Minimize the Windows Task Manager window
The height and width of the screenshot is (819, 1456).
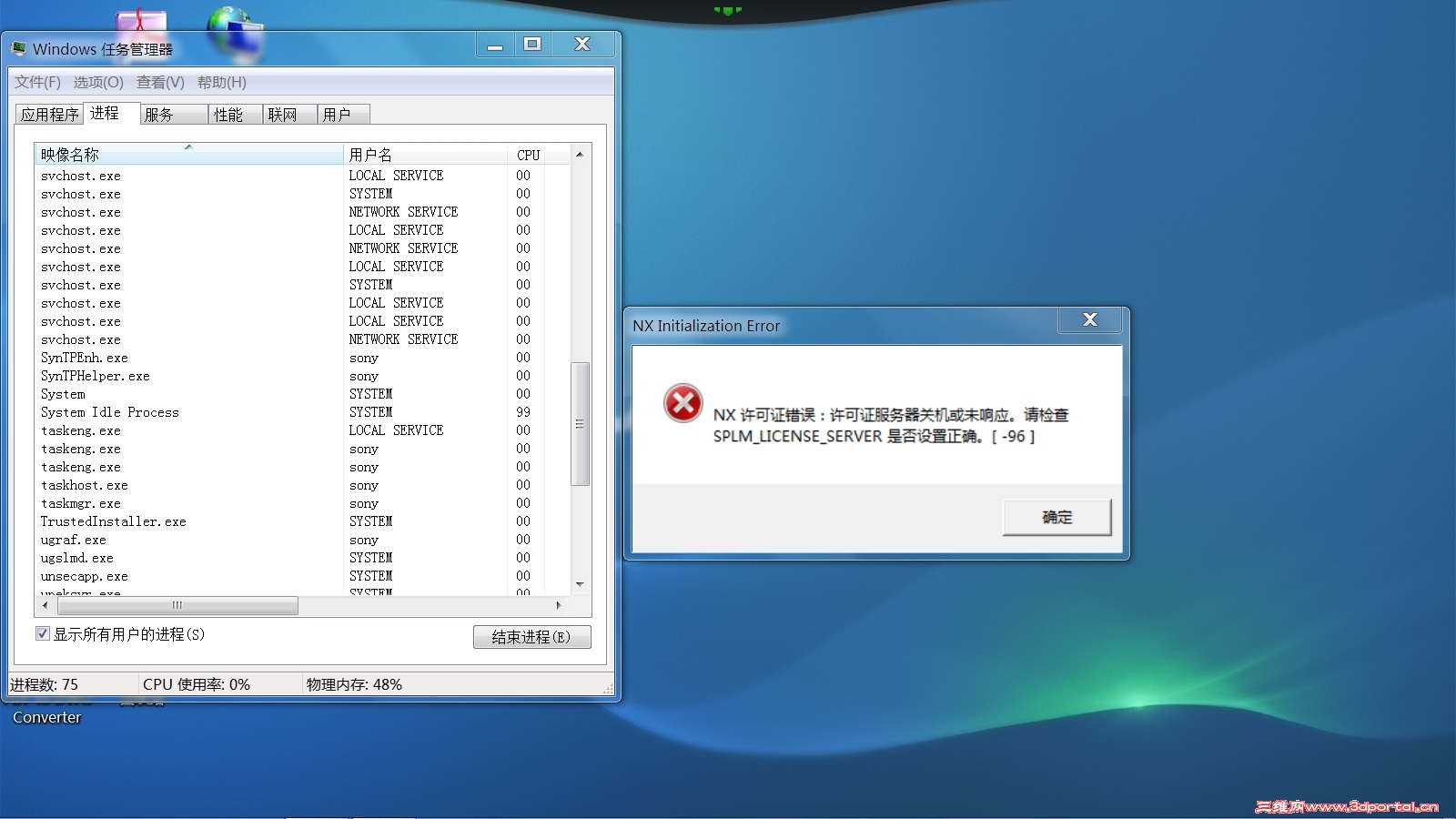point(495,45)
